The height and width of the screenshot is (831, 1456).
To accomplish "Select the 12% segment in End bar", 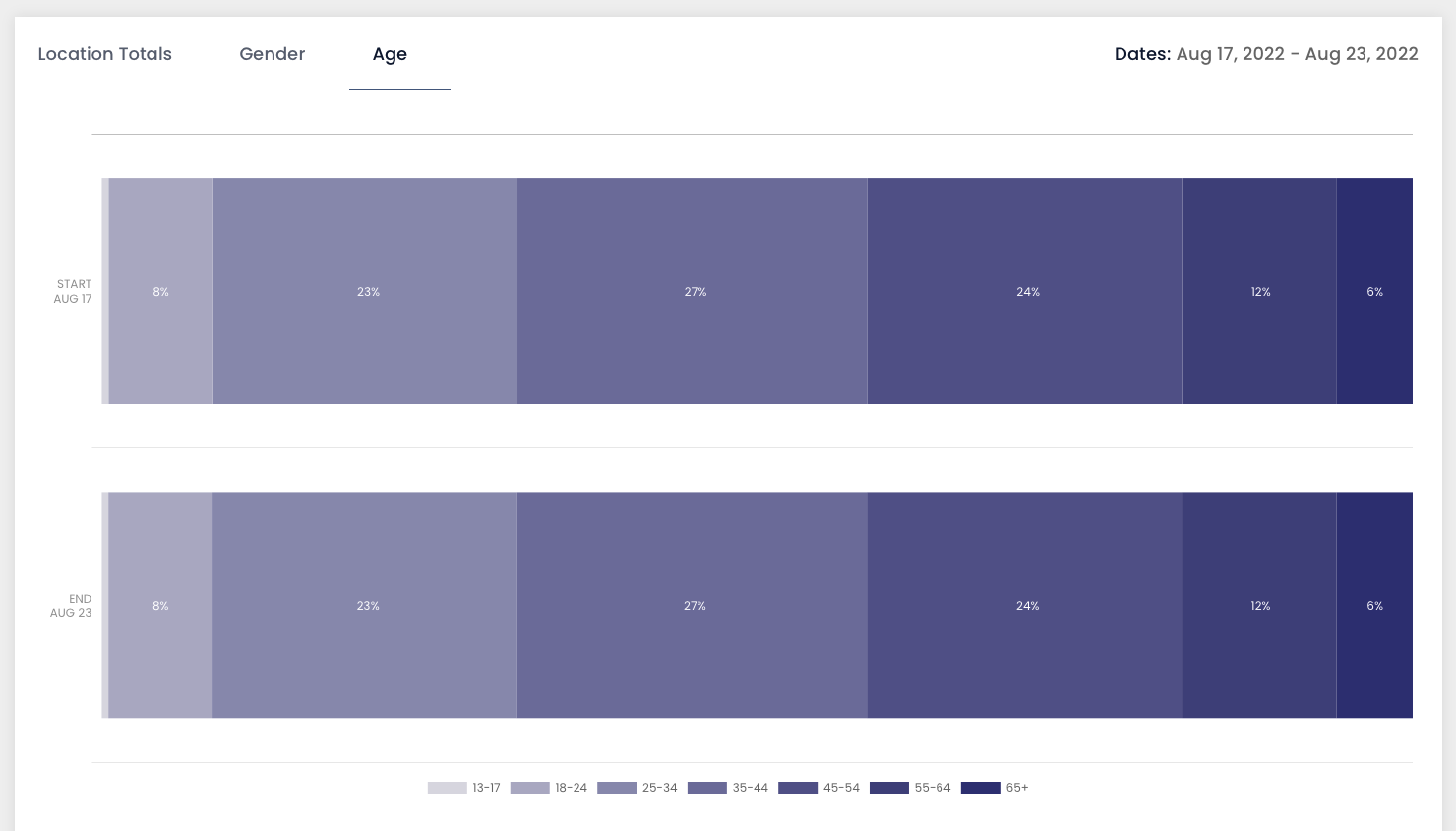I will tap(1259, 605).
